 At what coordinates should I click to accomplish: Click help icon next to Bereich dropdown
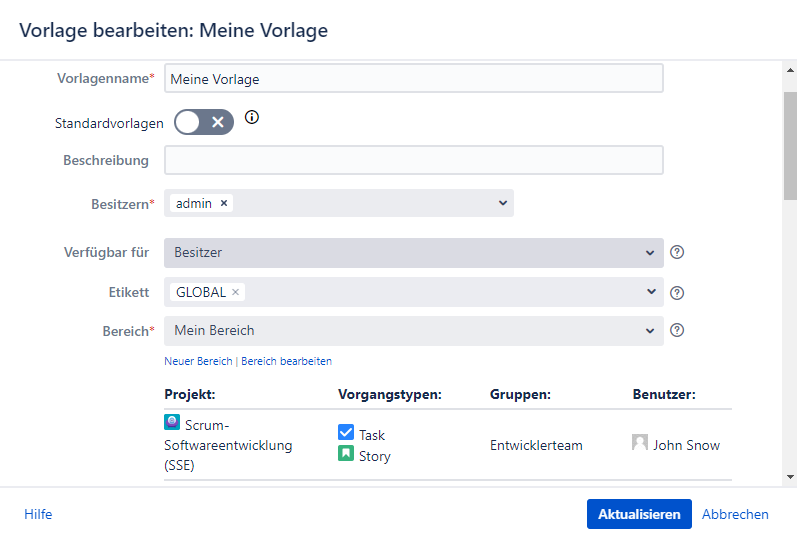coord(677,330)
